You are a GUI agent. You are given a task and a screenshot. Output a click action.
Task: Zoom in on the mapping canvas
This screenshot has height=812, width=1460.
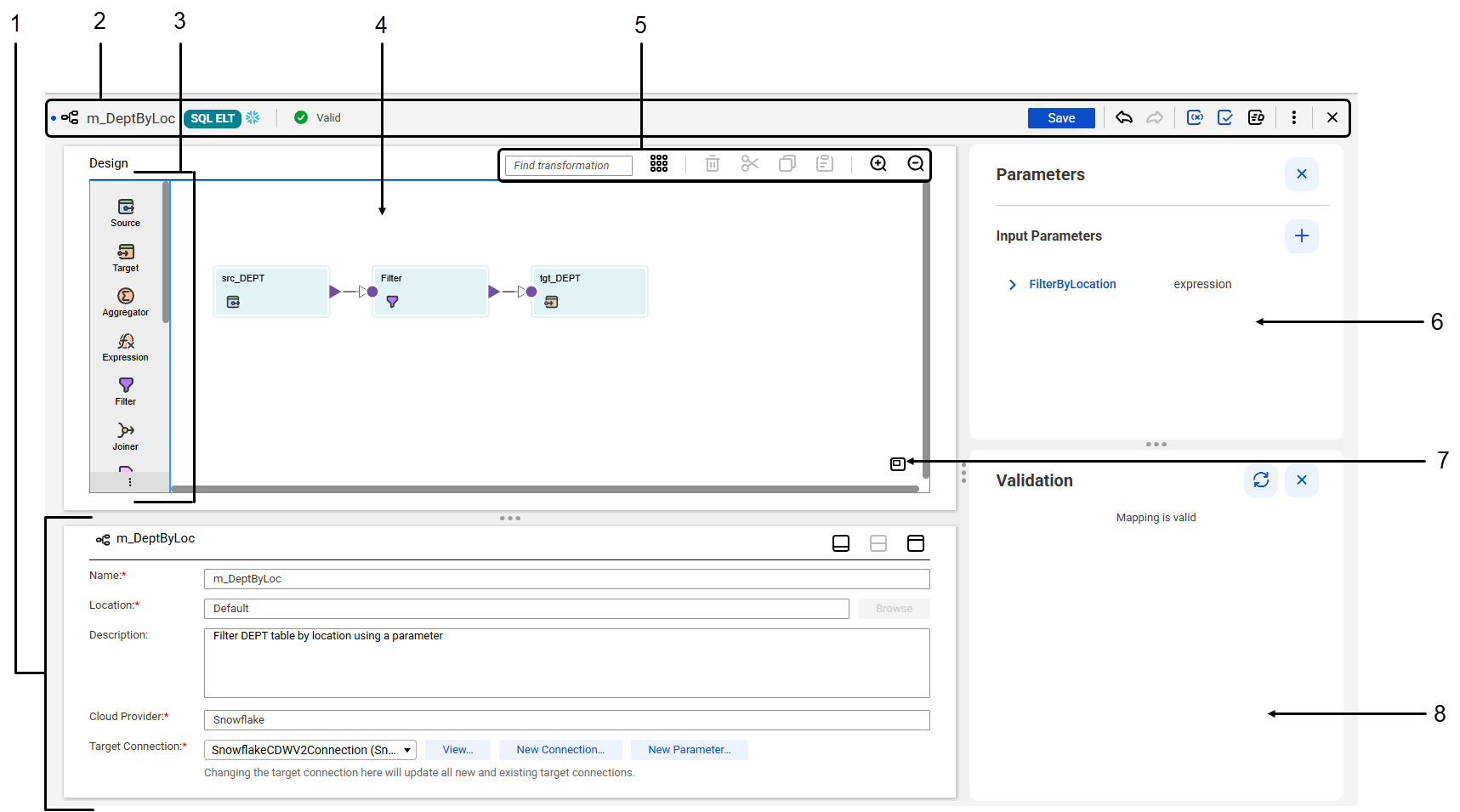point(878,163)
